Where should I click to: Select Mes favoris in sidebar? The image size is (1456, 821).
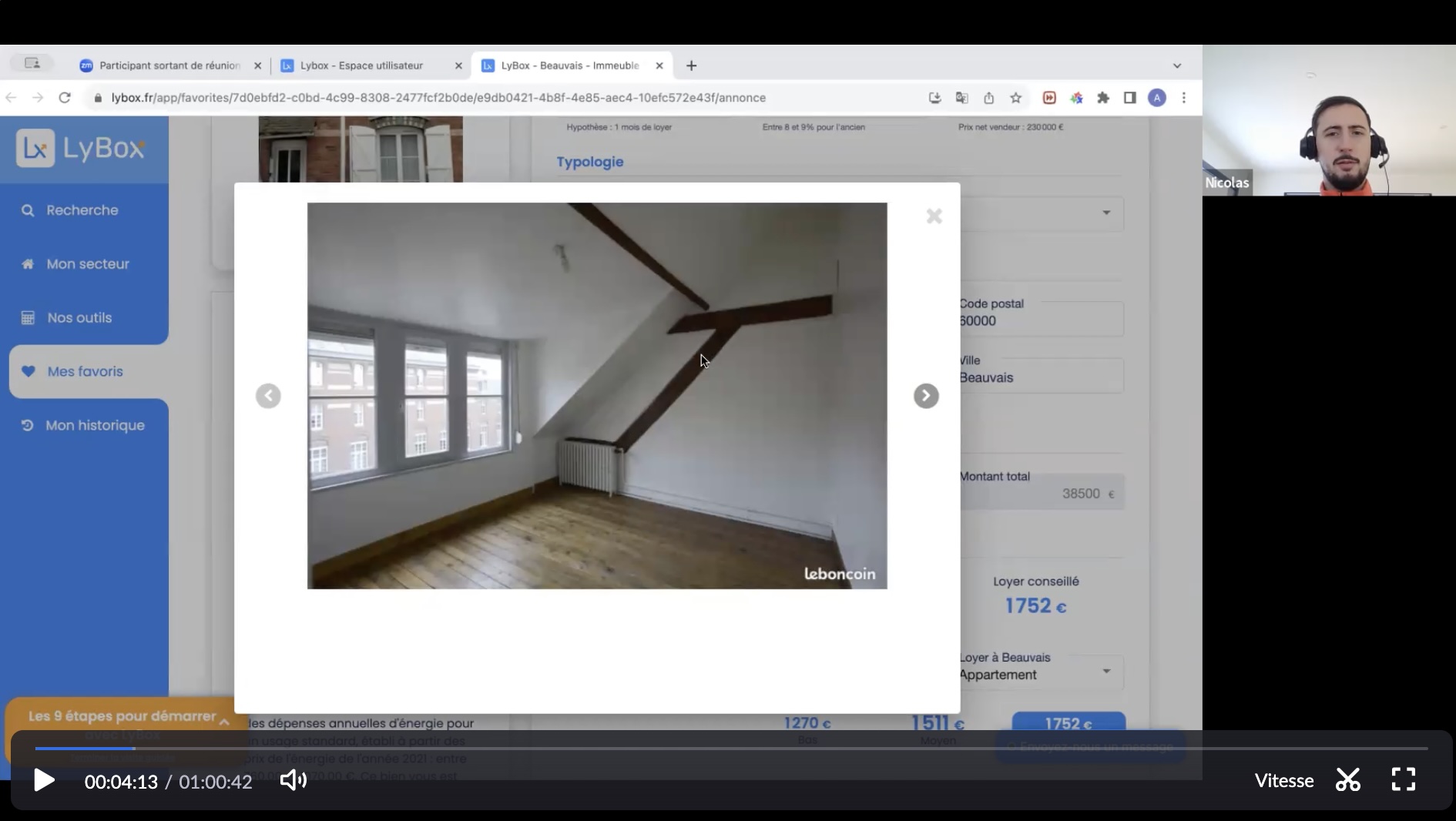tap(85, 371)
